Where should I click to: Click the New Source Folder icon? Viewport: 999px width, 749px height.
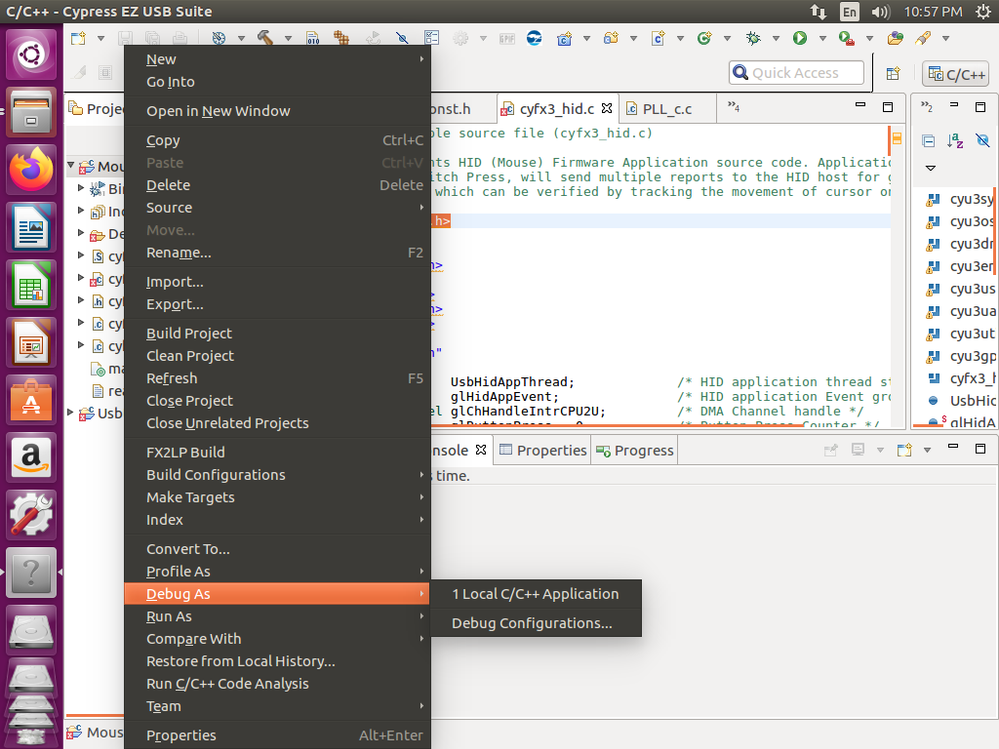click(611, 38)
